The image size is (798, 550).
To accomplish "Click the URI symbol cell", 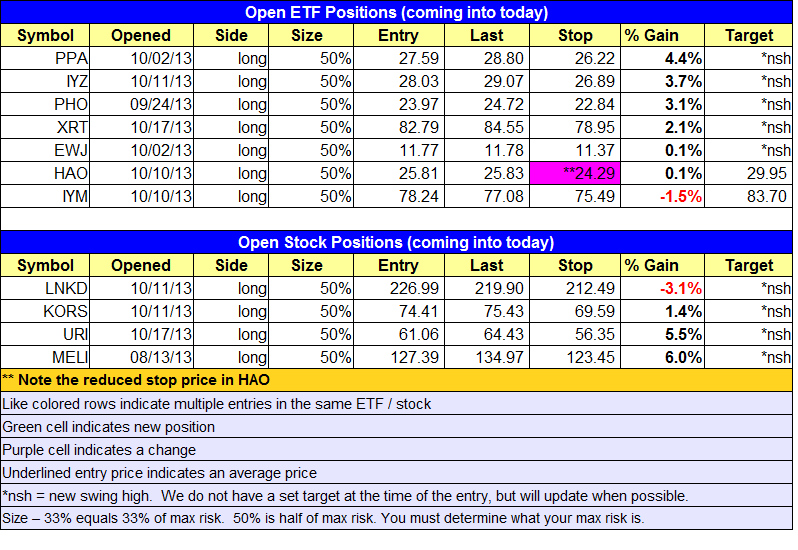I will coord(45,334).
